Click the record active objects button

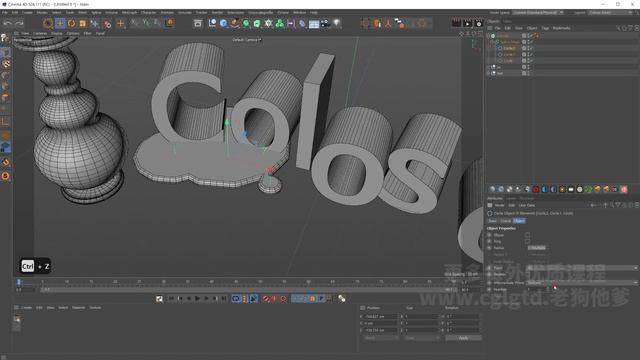pyautogui.click(x=266, y=299)
